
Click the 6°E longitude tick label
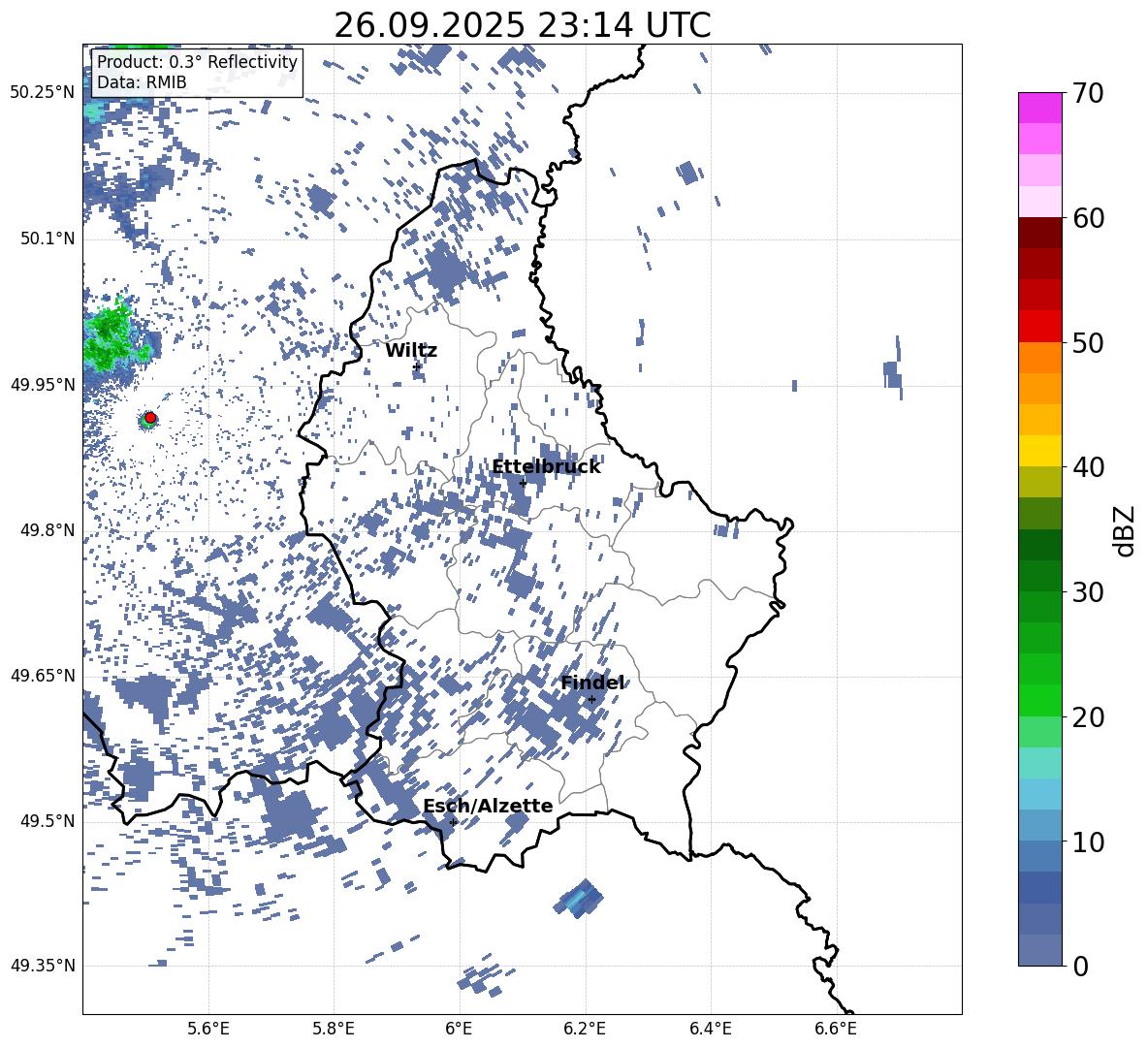pos(459,1029)
